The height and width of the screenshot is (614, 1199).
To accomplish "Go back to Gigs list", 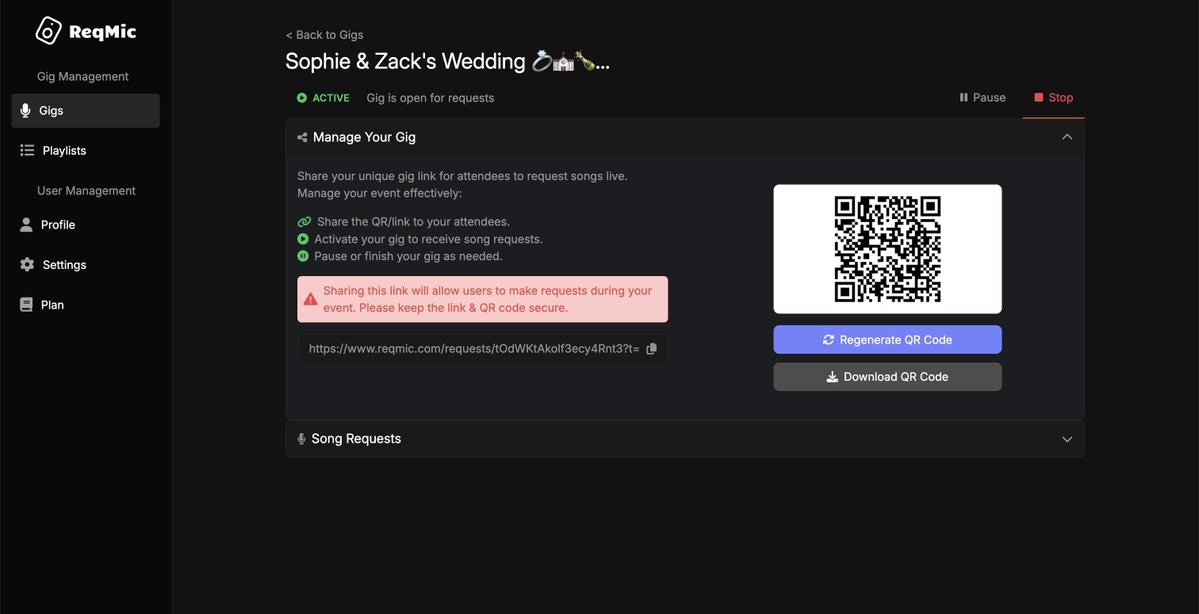I will [x=324, y=34].
